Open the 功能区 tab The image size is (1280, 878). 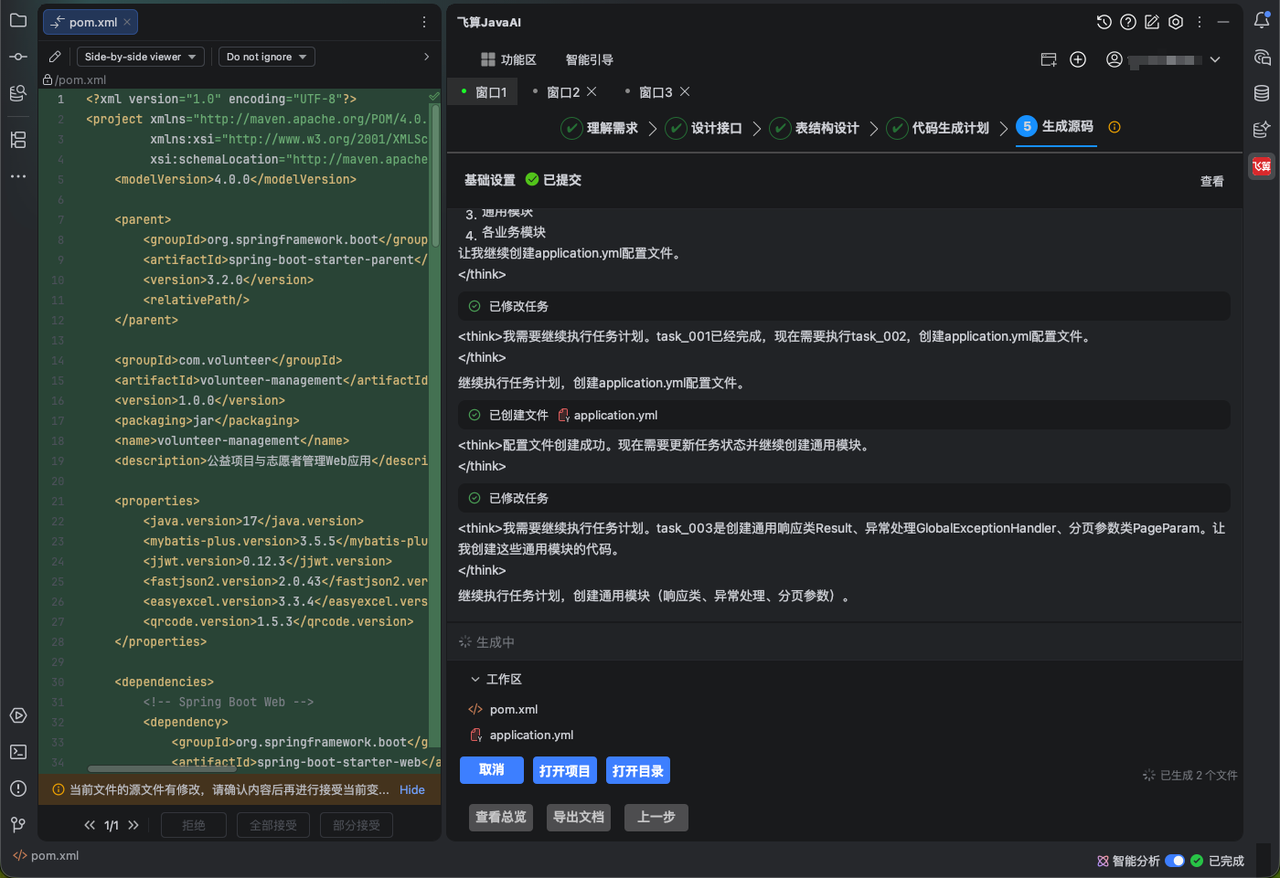tap(508, 60)
